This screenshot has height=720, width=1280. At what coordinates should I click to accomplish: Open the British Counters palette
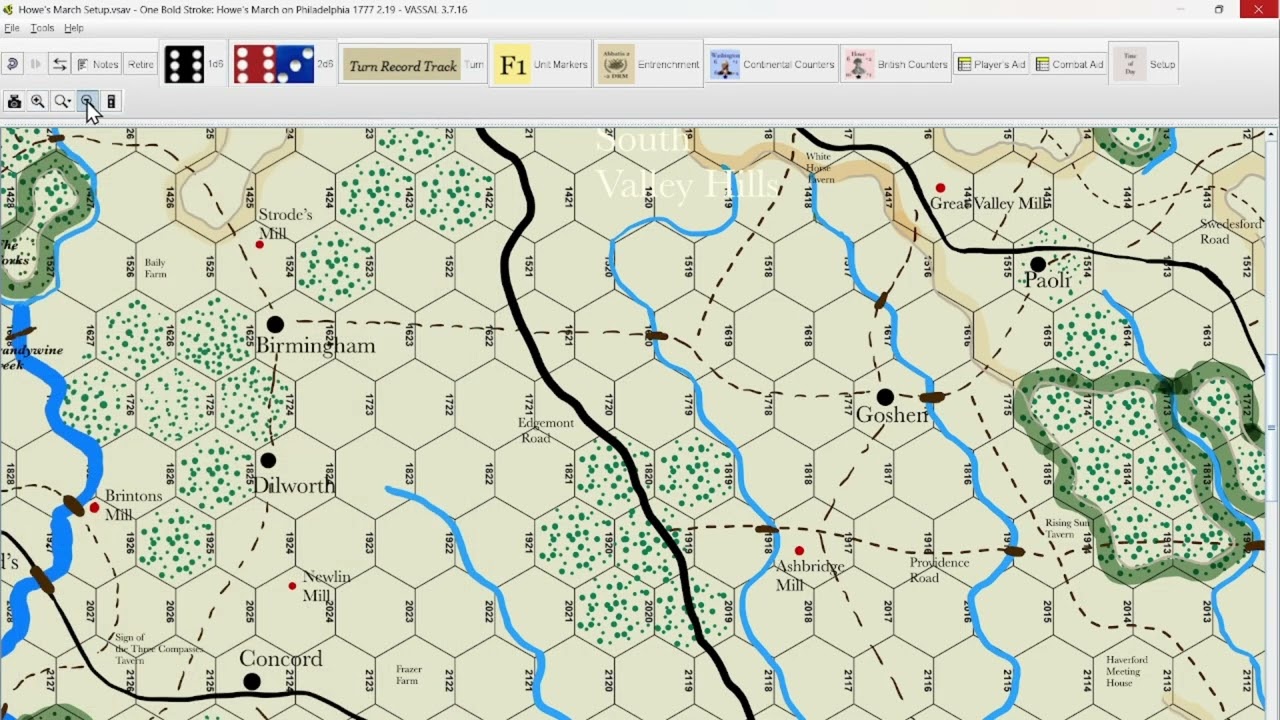pyautogui.click(x=896, y=64)
